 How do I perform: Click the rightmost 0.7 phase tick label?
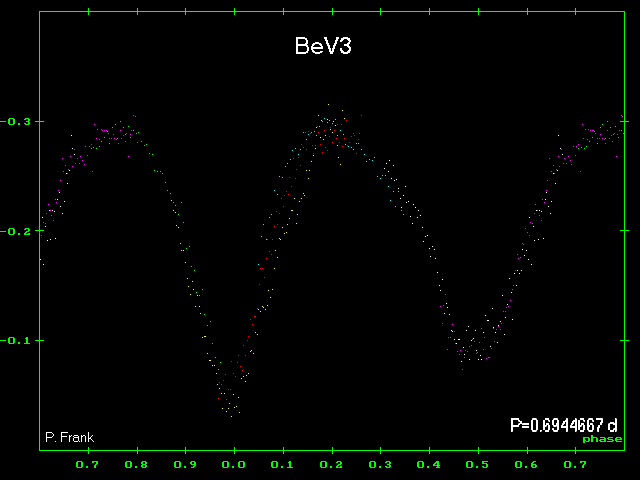click(x=575, y=465)
